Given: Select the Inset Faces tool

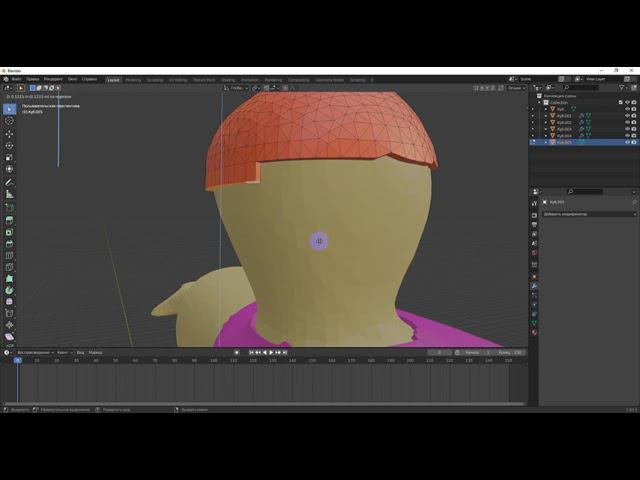Looking at the screenshot, I should 9,232.
